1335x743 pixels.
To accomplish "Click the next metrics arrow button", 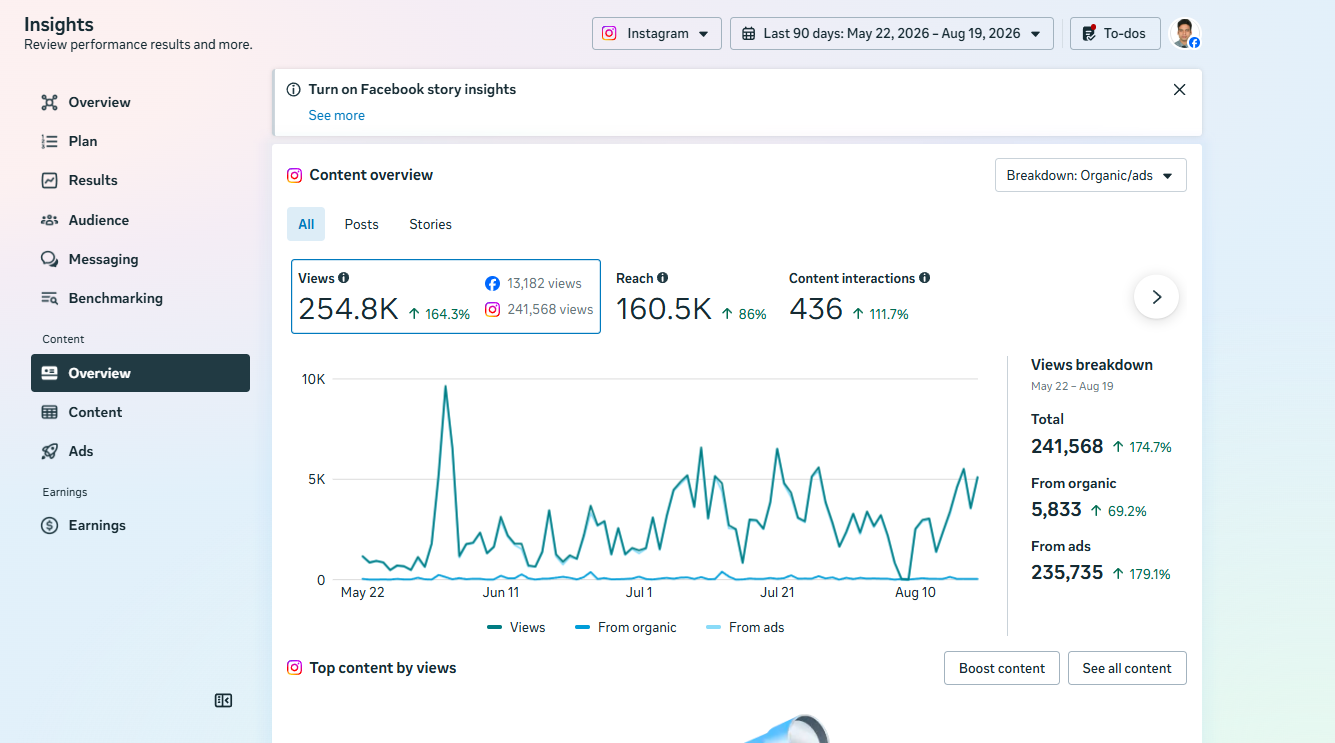I will pyautogui.click(x=1156, y=296).
